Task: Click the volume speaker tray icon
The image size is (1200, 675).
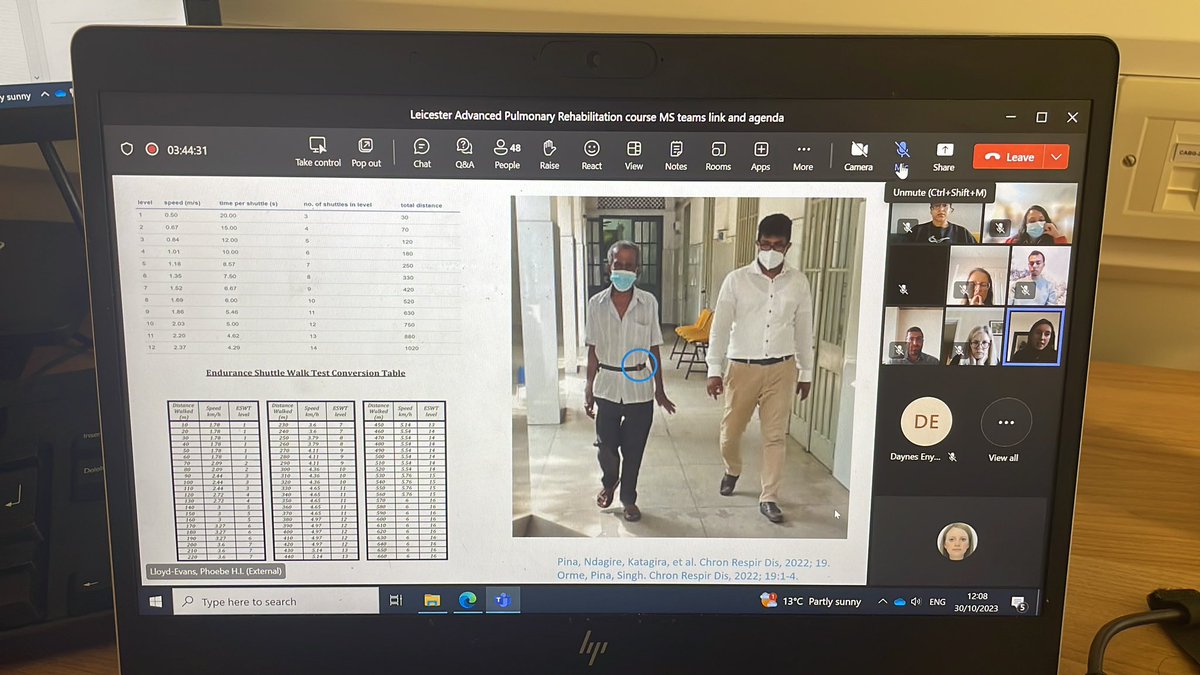Action: tap(916, 602)
